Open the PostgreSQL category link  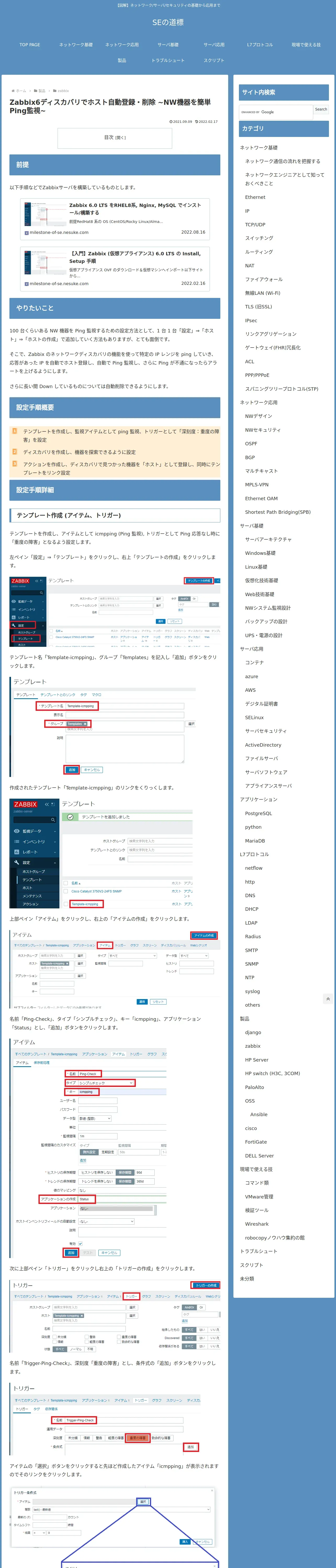[x=259, y=813]
